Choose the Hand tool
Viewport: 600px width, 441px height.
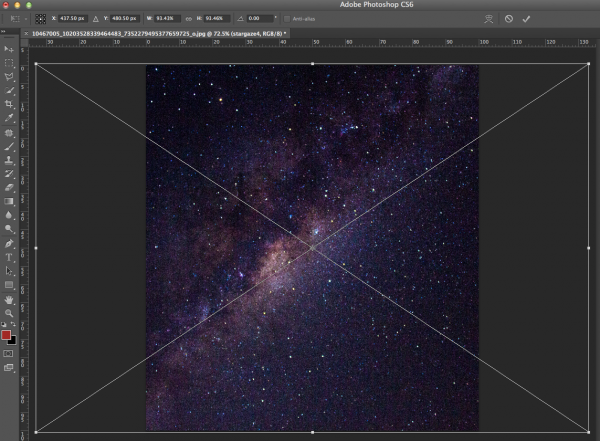point(9,299)
